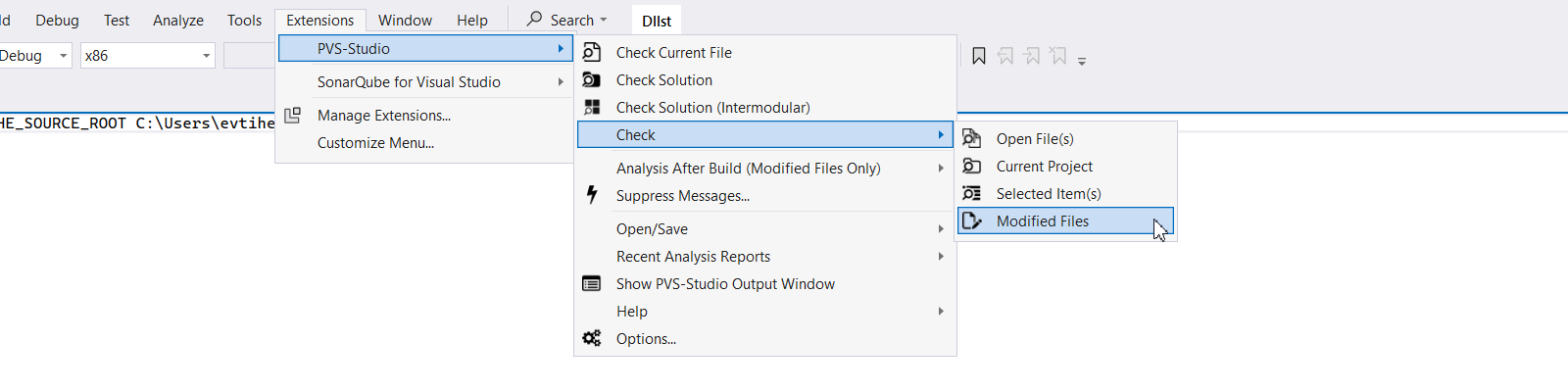Click the Options gears icon
The width and height of the screenshot is (1568, 392).
click(592, 338)
